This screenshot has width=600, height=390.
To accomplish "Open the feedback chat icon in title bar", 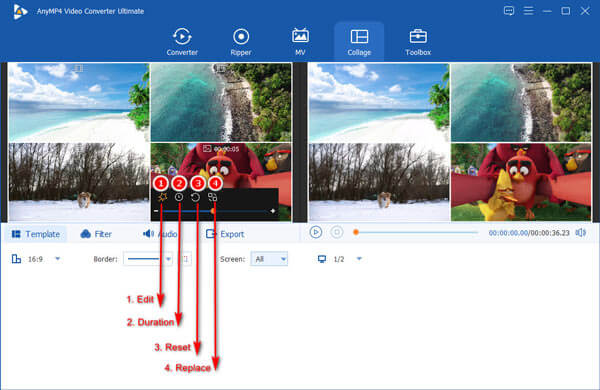I will point(509,11).
